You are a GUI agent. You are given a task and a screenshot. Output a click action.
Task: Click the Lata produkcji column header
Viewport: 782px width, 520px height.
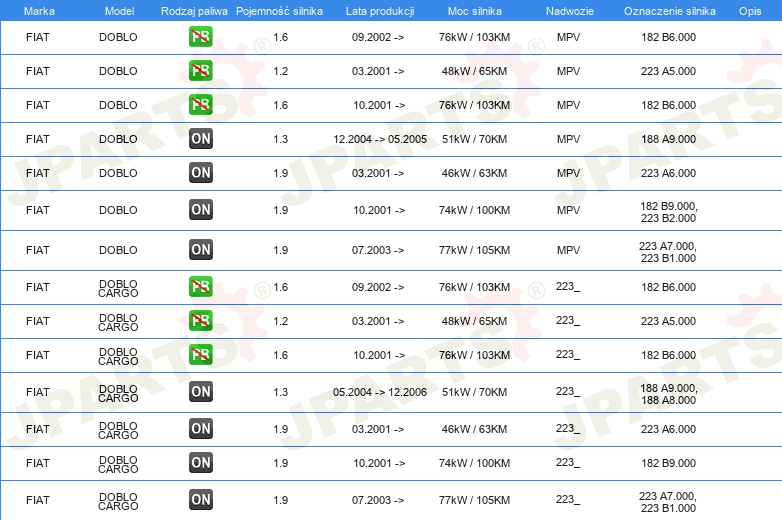pos(380,11)
